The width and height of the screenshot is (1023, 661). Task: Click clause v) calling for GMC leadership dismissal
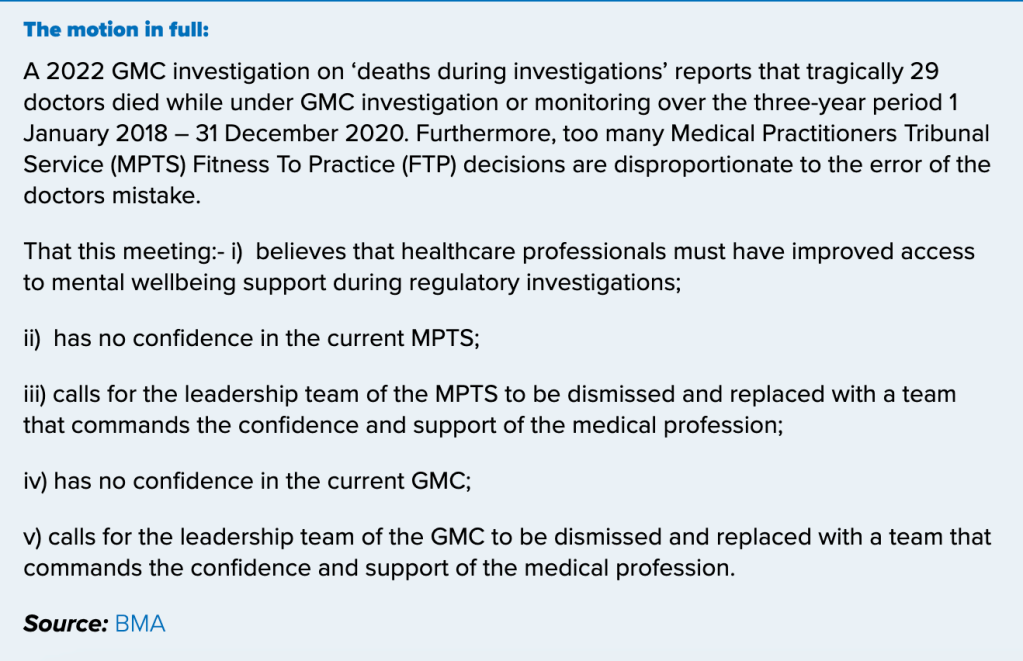(507, 552)
